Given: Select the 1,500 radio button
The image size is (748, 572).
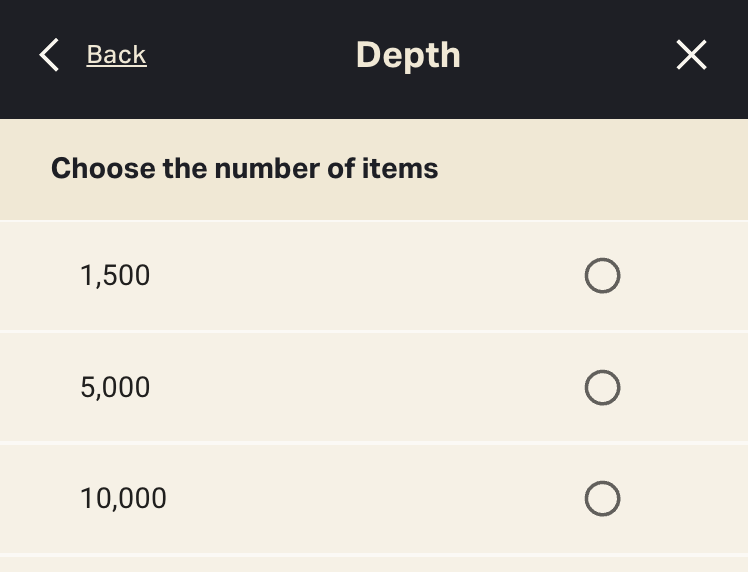Looking at the screenshot, I should (x=602, y=275).
